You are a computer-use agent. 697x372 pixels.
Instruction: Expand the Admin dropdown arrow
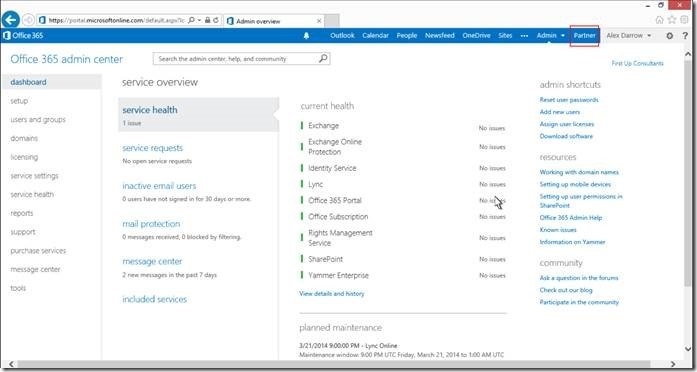(563, 36)
